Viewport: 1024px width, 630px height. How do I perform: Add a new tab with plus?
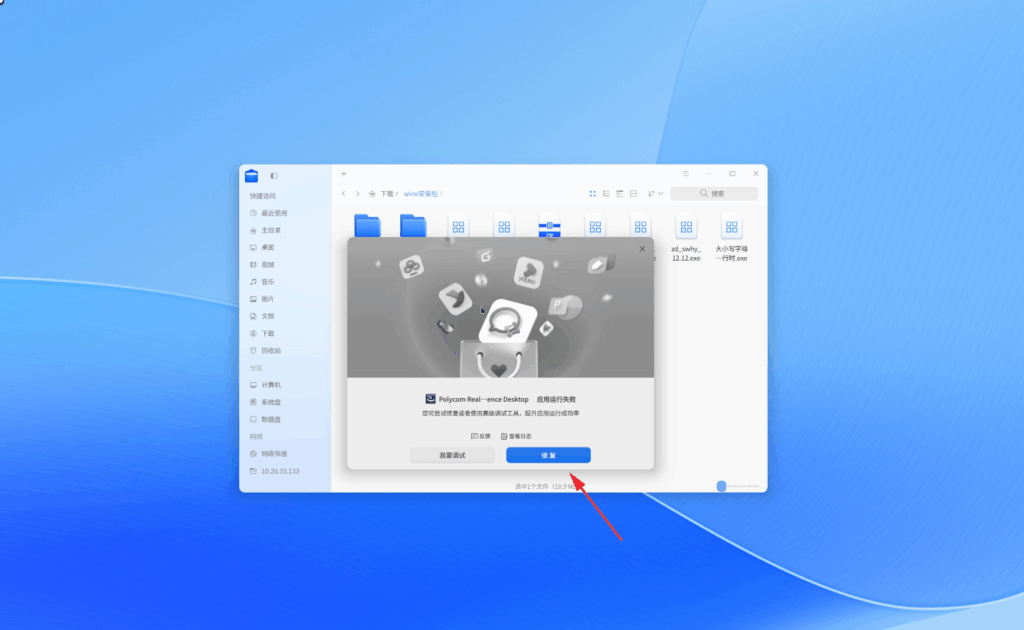coord(344,174)
